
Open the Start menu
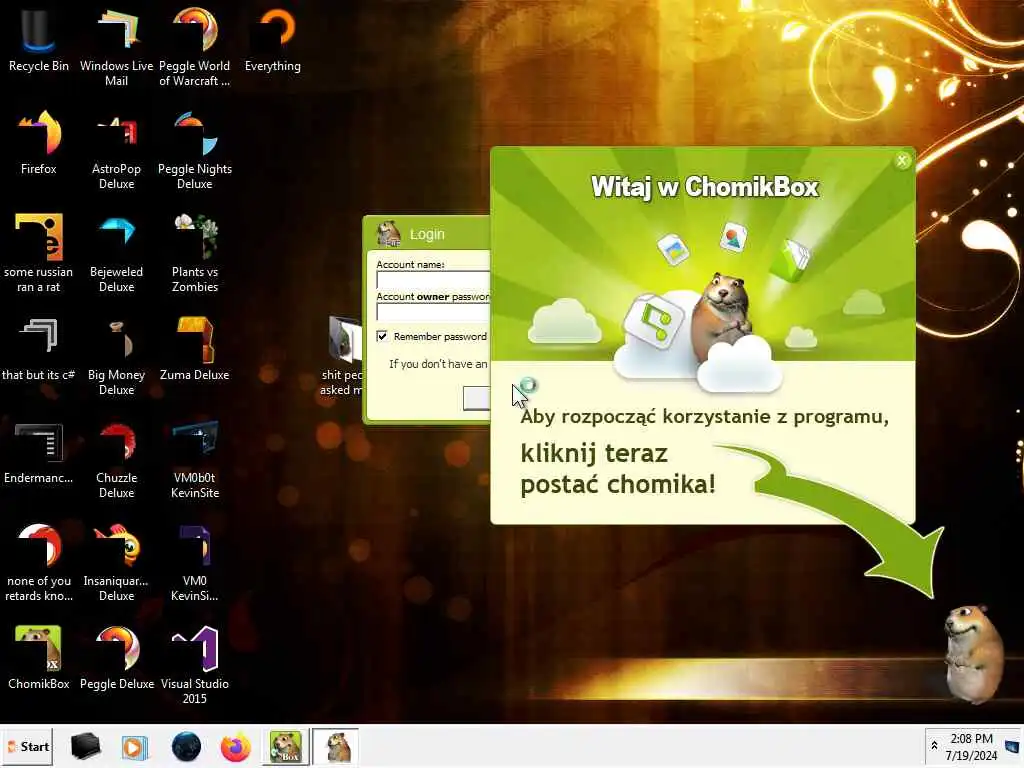(27, 746)
